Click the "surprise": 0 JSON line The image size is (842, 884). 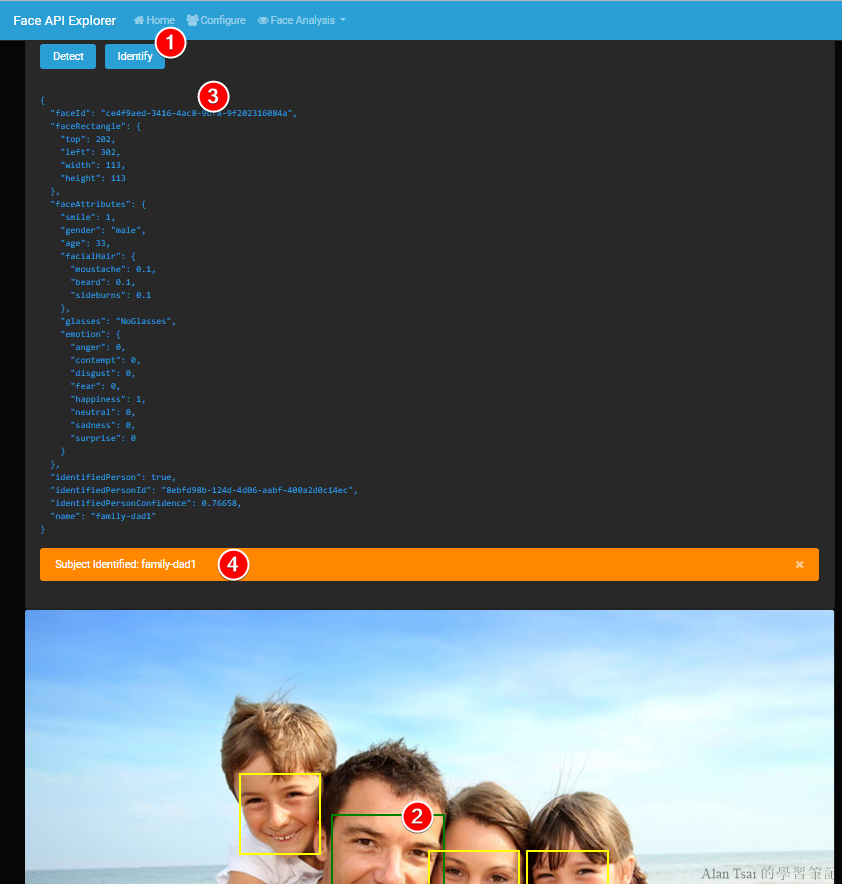tap(103, 438)
